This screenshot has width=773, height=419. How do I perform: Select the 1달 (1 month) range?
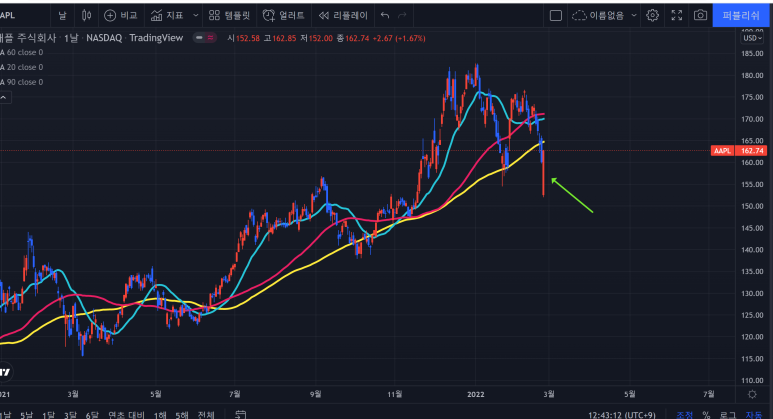[x=48, y=415]
